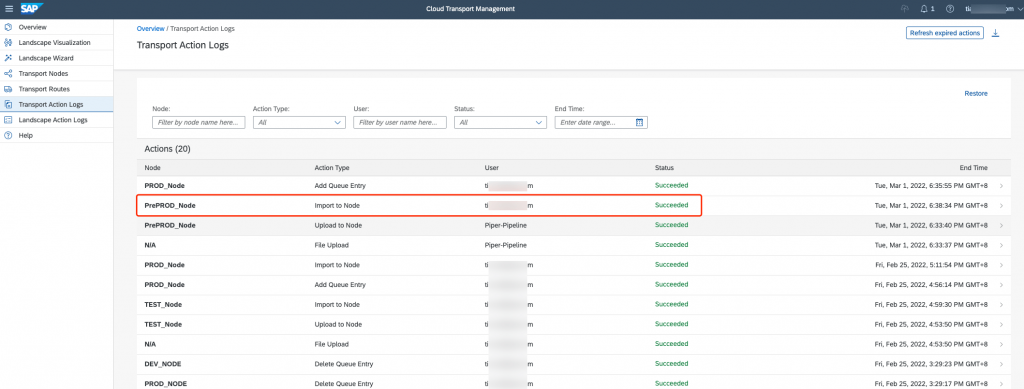Open the user account menu arrow

(1019, 9)
